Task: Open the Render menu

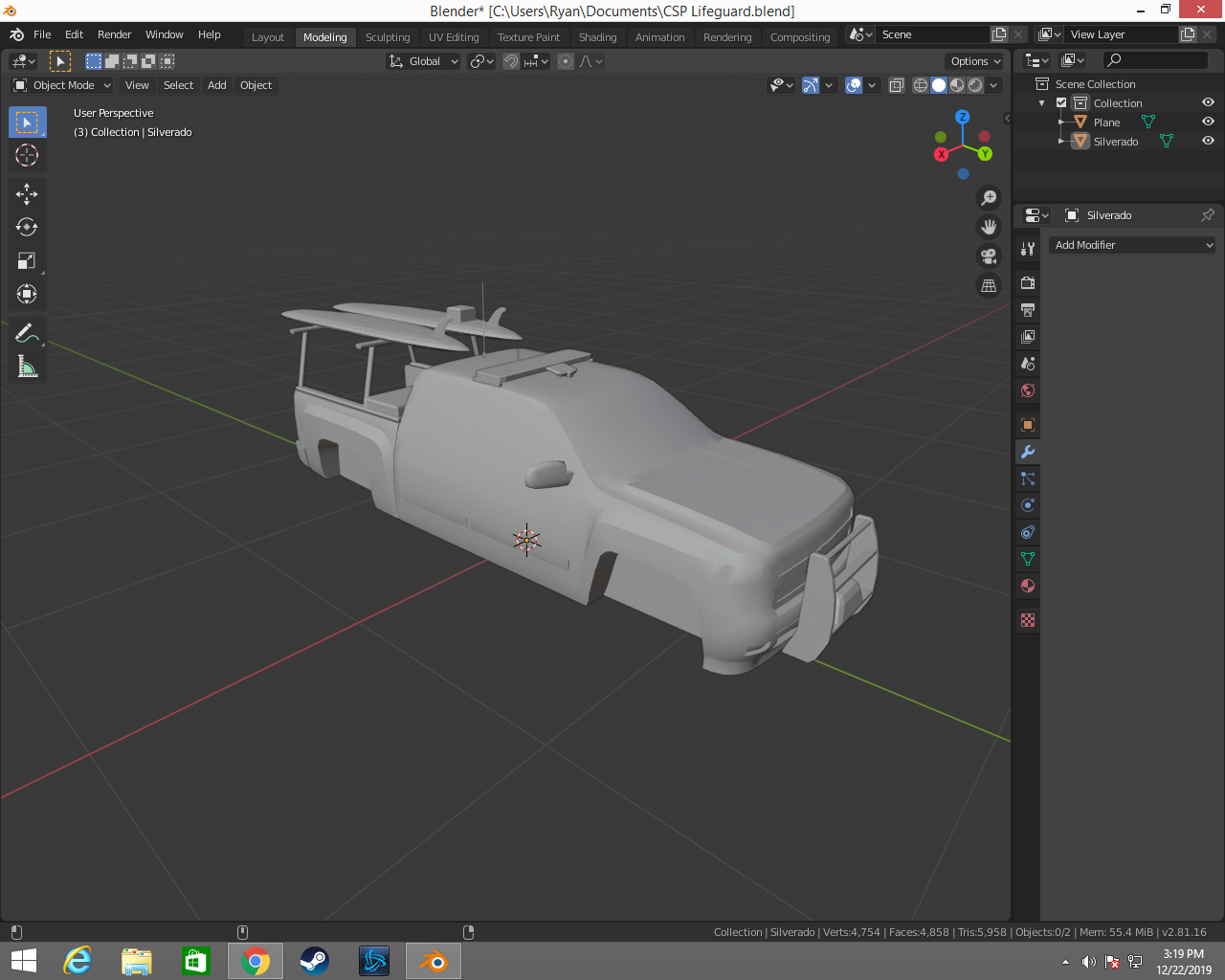Action: point(114,34)
